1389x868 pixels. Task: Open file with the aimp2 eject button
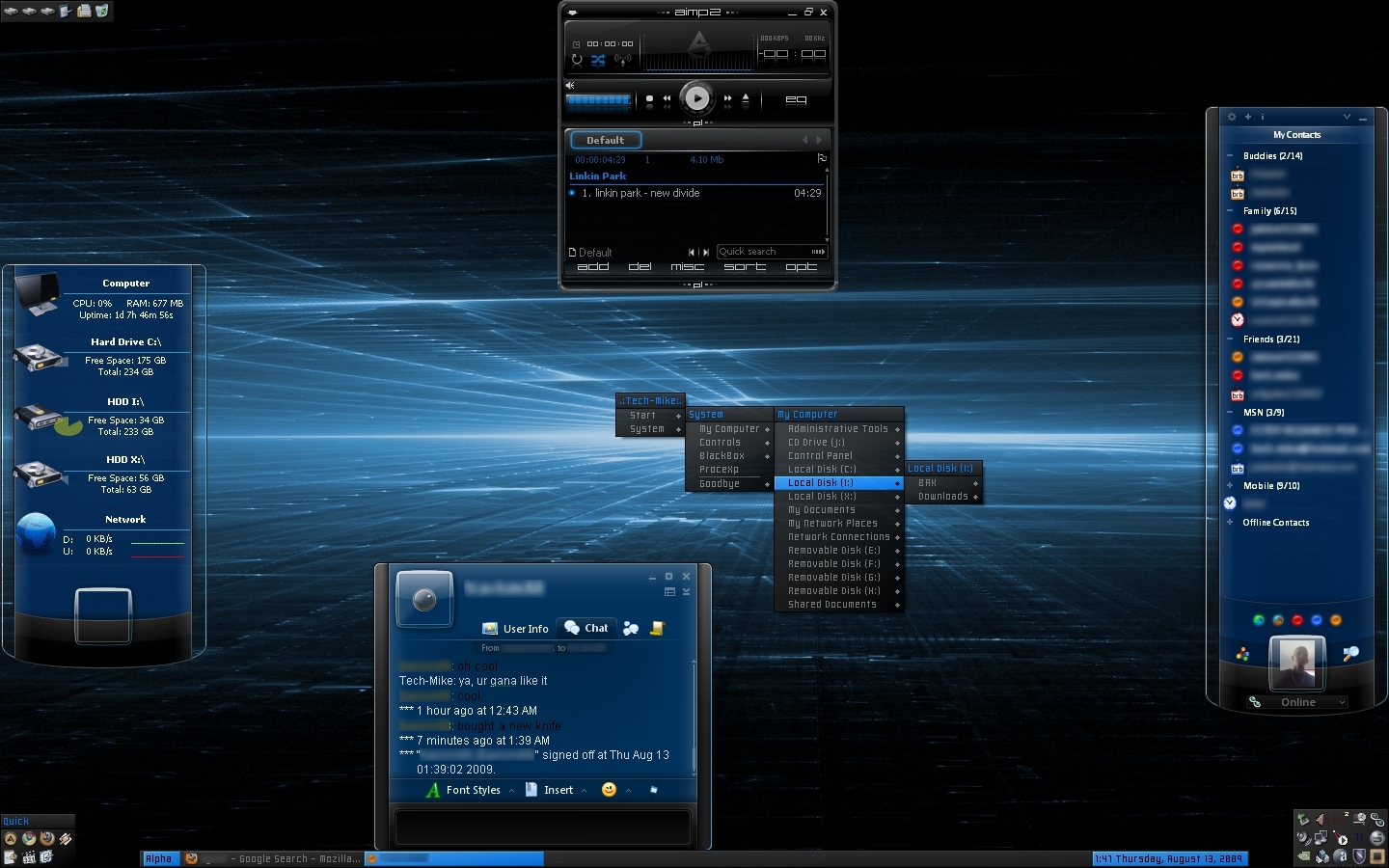[746, 98]
